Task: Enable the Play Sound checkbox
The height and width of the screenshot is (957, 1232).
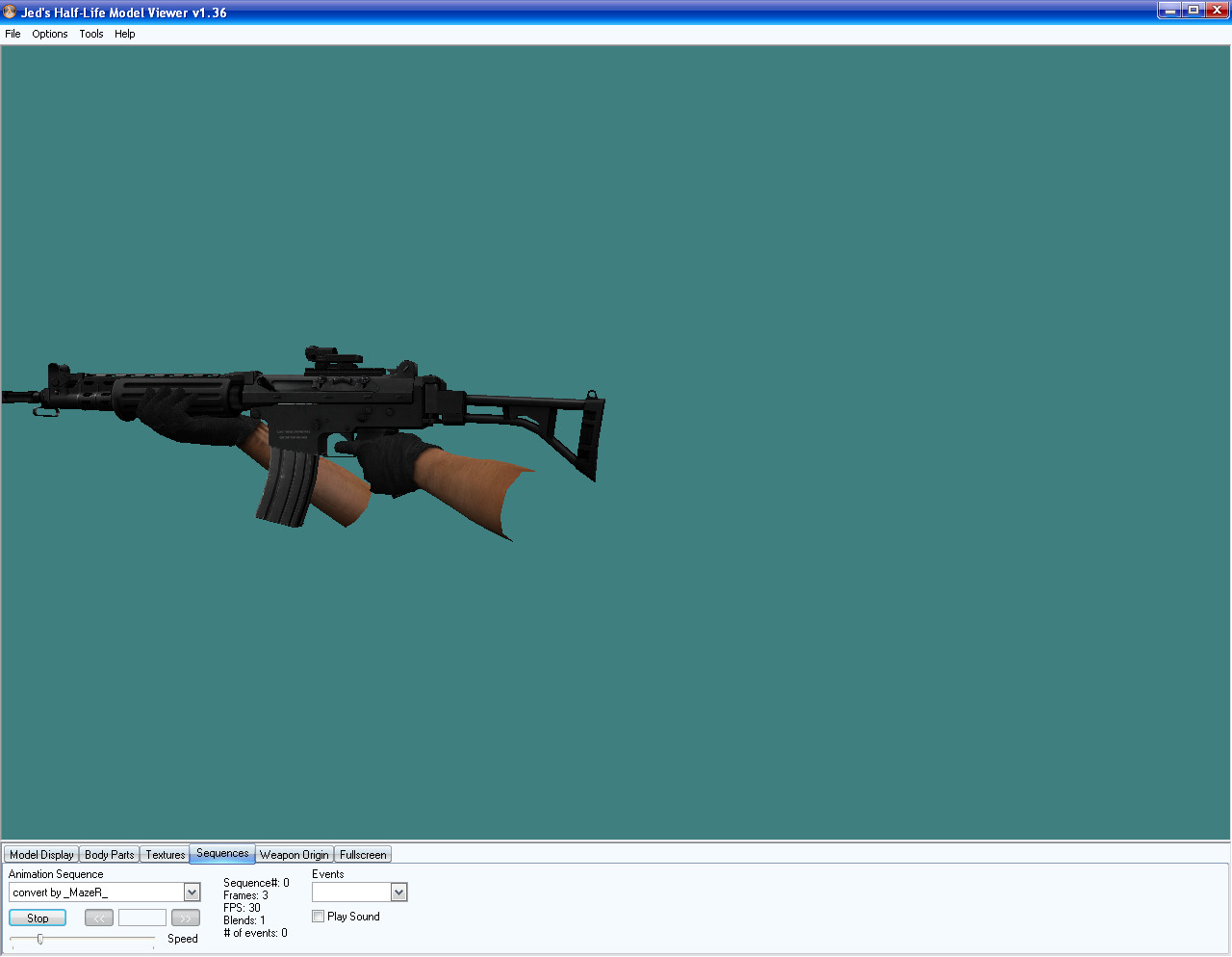Action: [319, 917]
